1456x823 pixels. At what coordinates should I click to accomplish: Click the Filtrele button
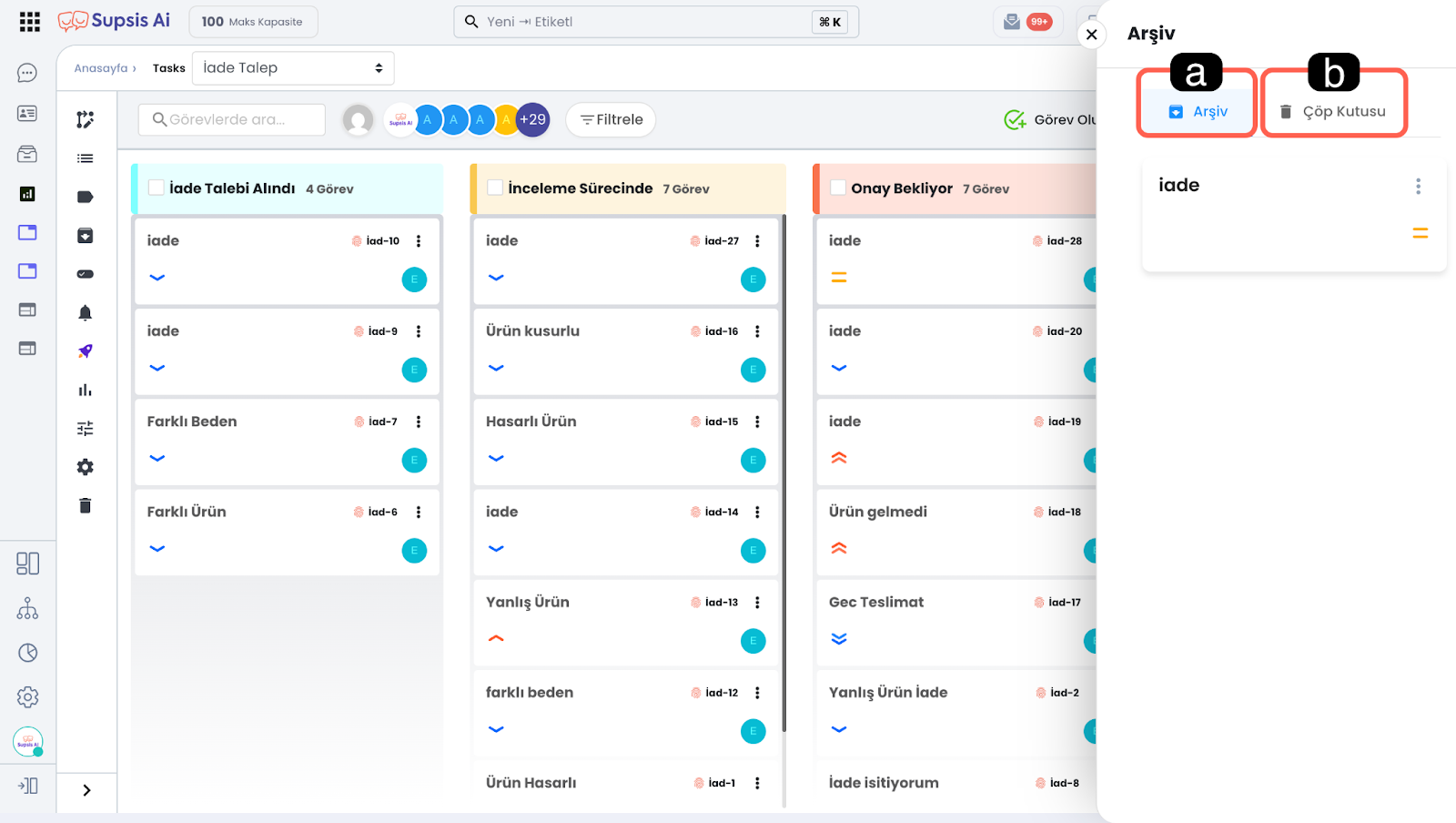coord(611,119)
